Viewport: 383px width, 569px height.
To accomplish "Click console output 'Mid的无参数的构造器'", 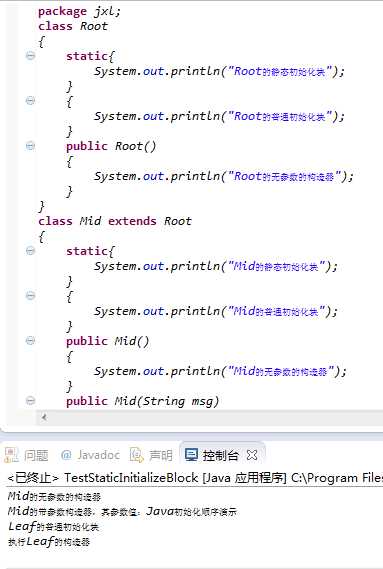I will [x=54, y=496].
